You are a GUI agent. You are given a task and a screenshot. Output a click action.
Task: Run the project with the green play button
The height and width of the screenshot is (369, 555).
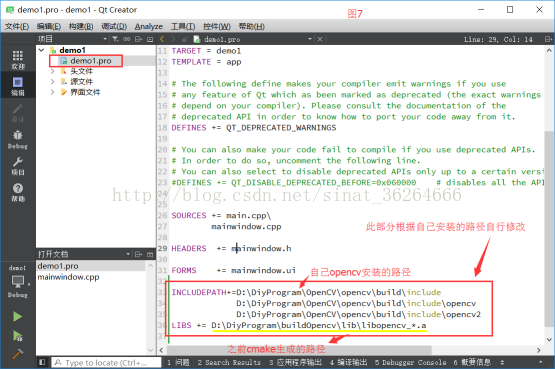(x=17, y=316)
